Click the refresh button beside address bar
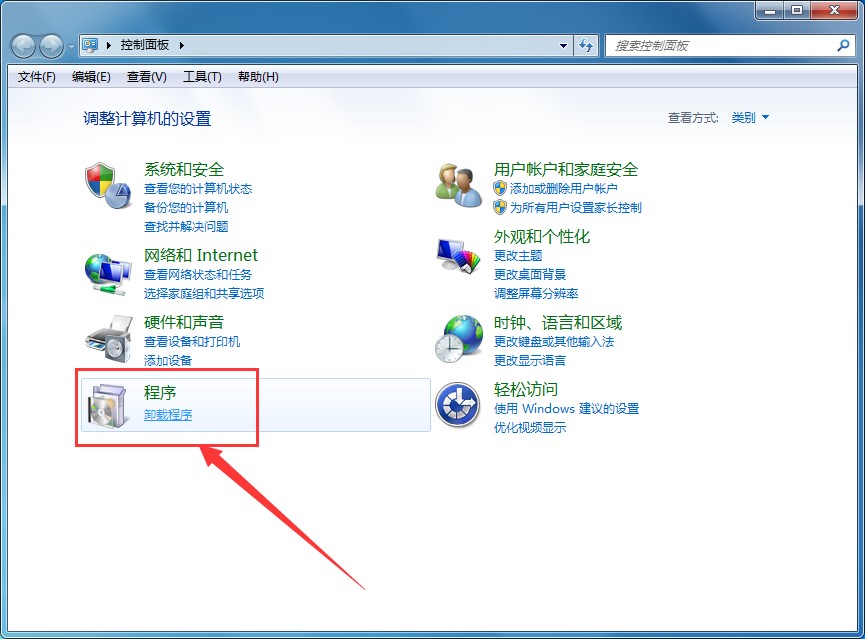This screenshot has width=865, height=639. (586, 45)
